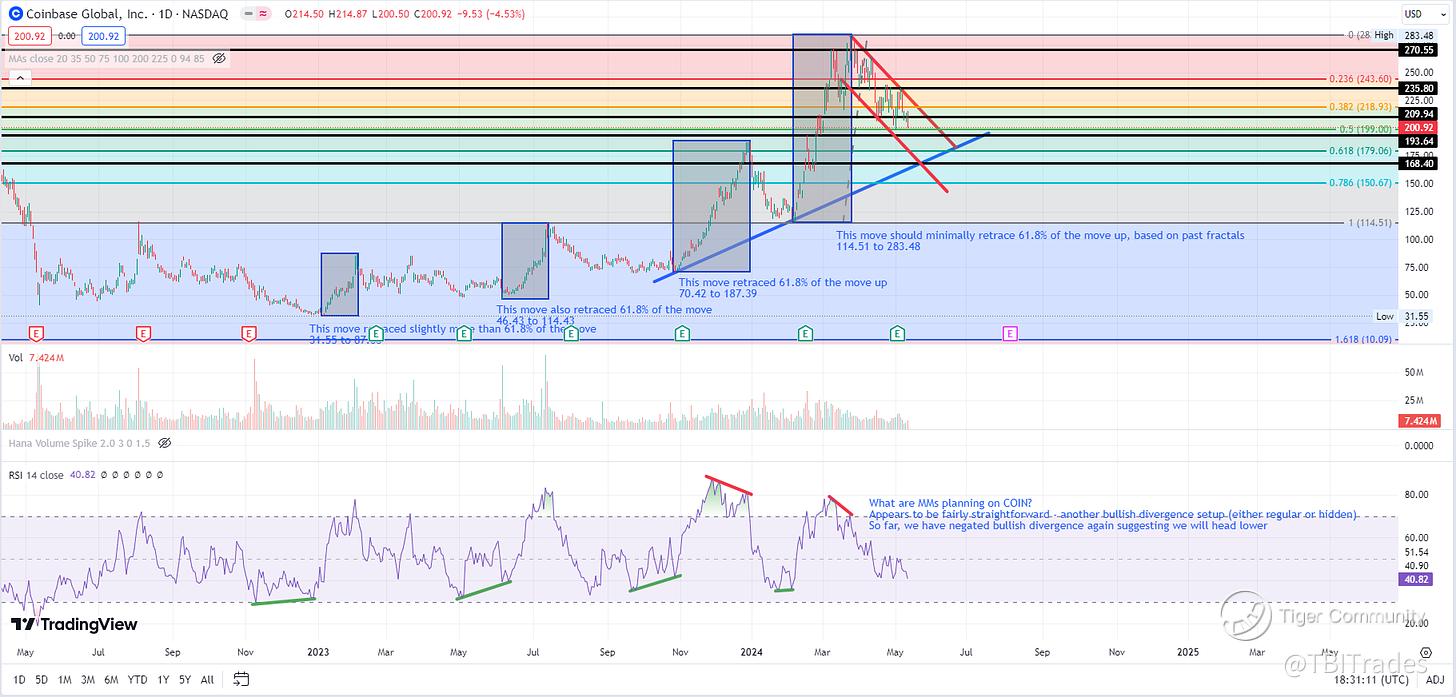The height and width of the screenshot is (697, 1456).
Task: Click the 168.40 black price label
Action: [1420, 163]
